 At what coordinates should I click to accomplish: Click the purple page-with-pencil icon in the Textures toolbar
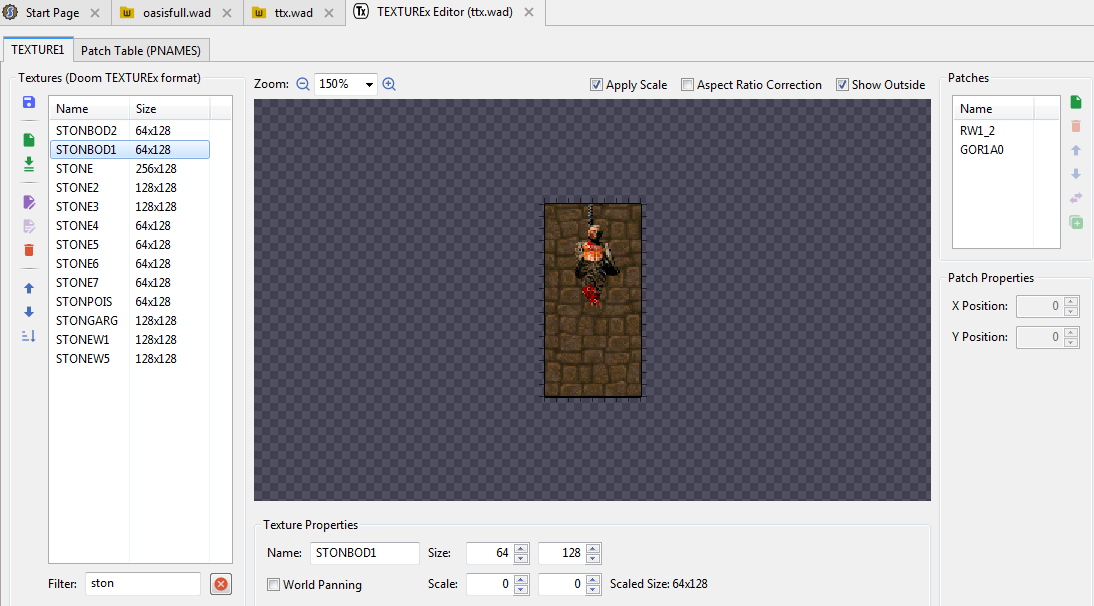pyautogui.click(x=29, y=202)
